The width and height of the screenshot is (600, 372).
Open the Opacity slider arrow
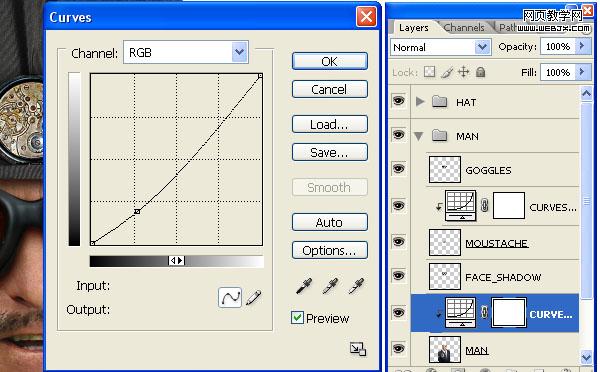coord(582,46)
